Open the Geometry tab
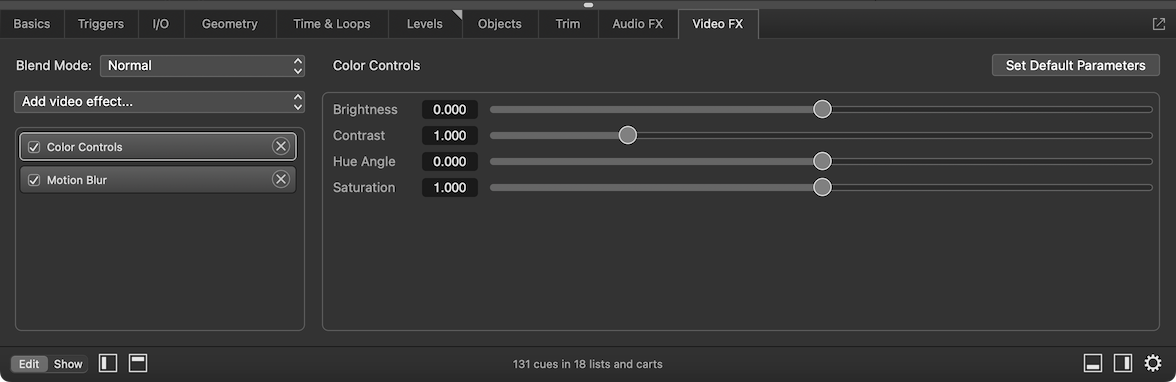This screenshot has height=382, width=1176. 230,24
